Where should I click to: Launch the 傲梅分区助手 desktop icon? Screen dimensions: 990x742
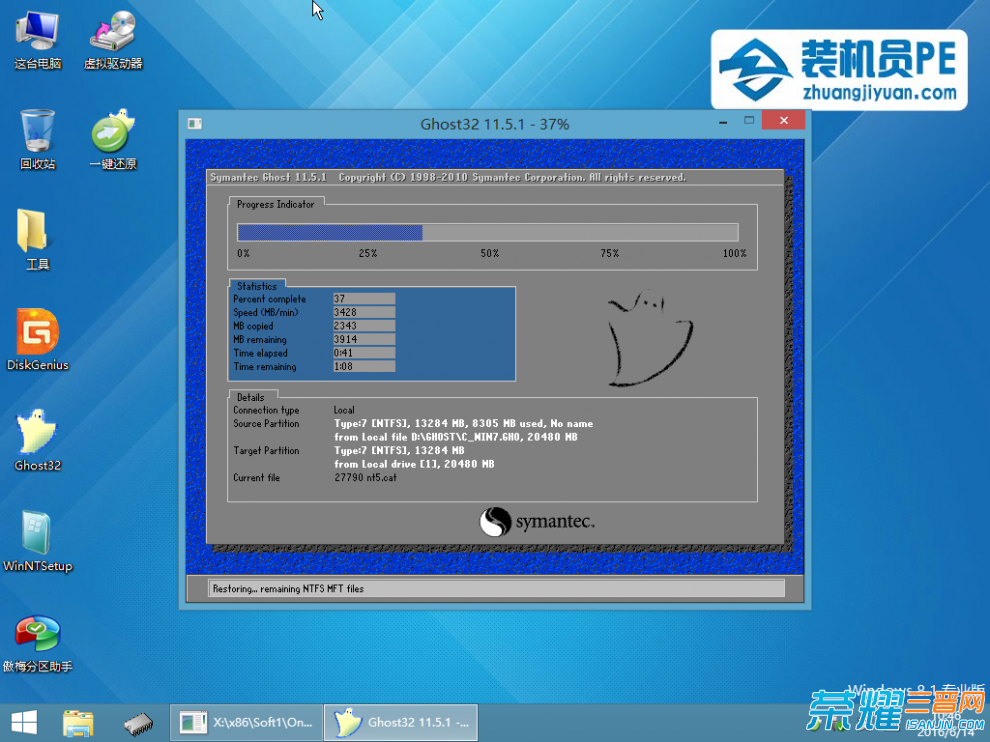[37, 643]
